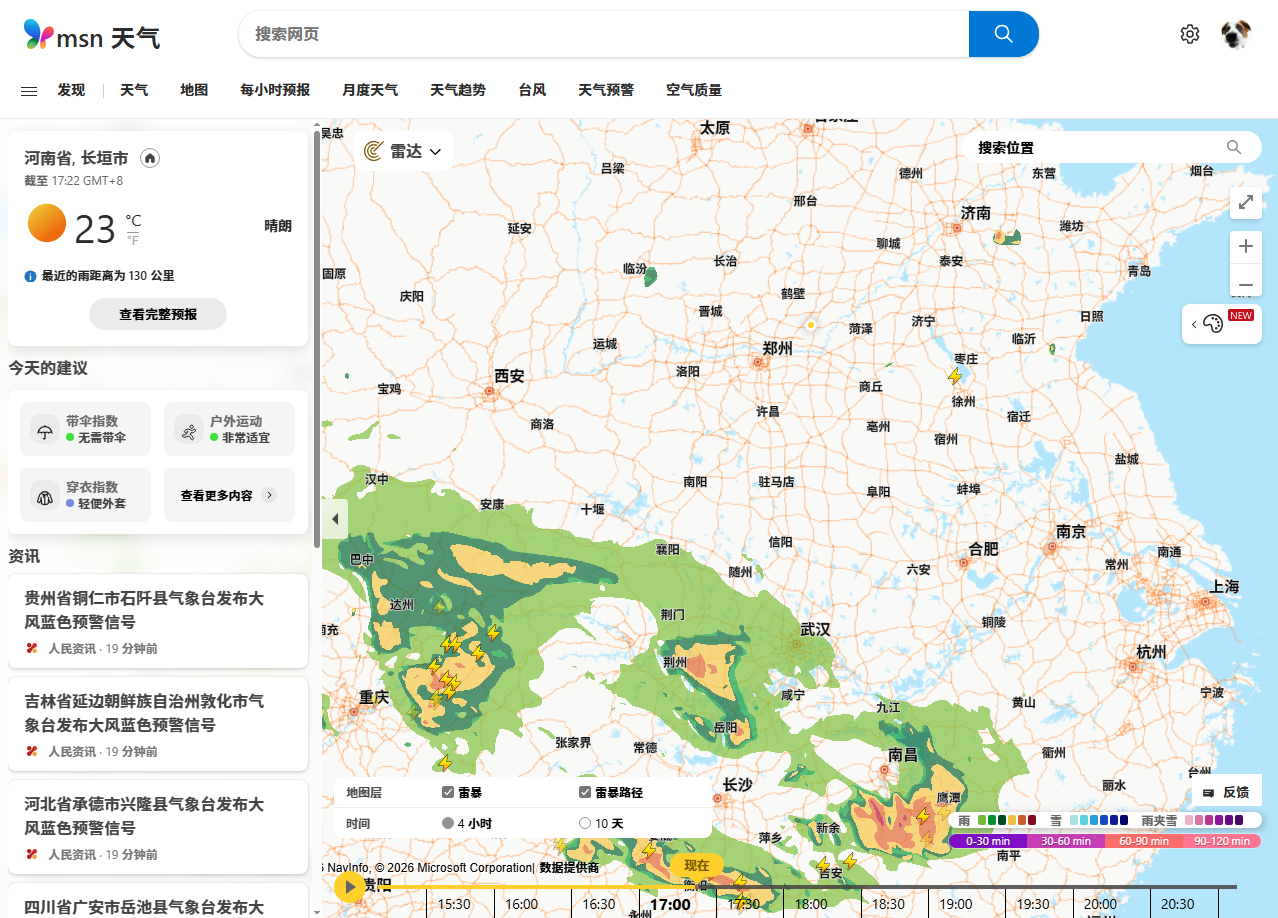Zoom in on the map
The width and height of the screenshot is (1278, 918).
coord(1245,246)
